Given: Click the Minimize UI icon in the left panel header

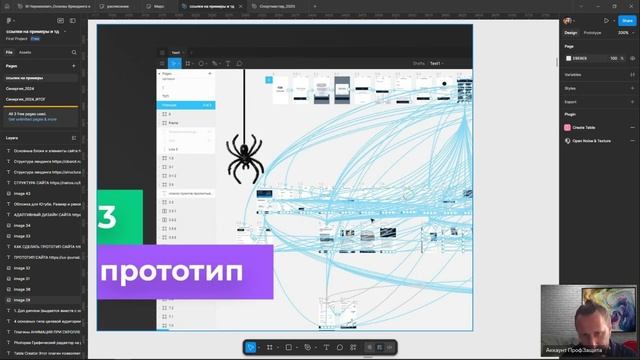Looking at the screenshot, I should coord(60,20).
